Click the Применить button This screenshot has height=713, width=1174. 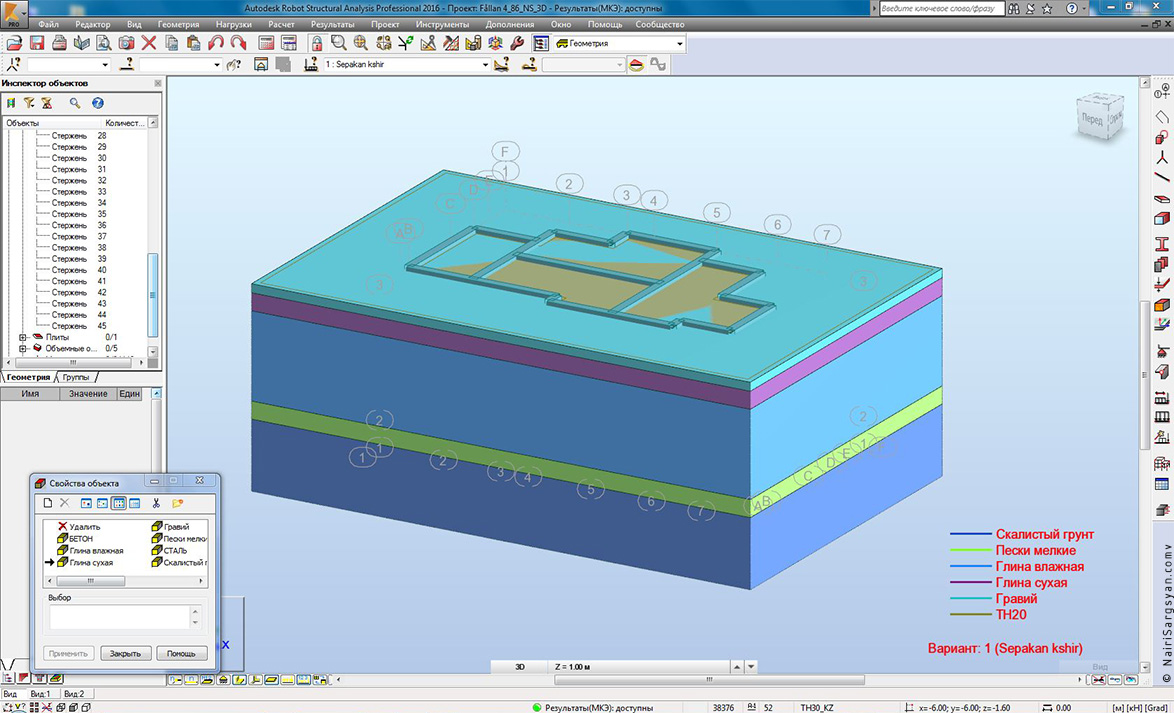coord(70,653)
